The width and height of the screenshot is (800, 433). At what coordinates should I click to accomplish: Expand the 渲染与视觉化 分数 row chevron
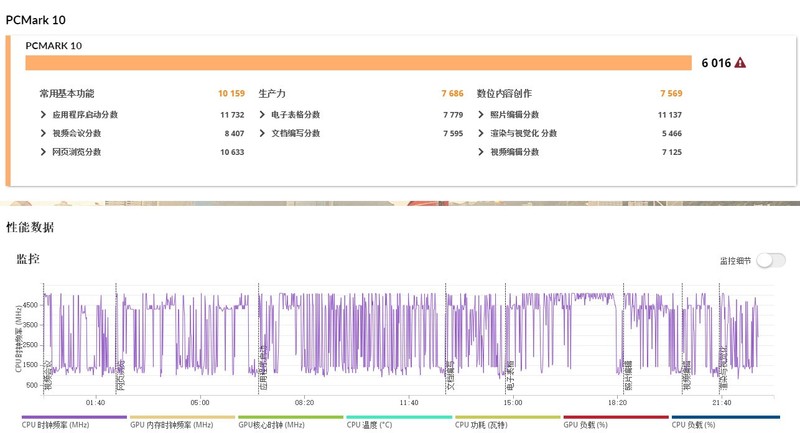coord(481,133)
